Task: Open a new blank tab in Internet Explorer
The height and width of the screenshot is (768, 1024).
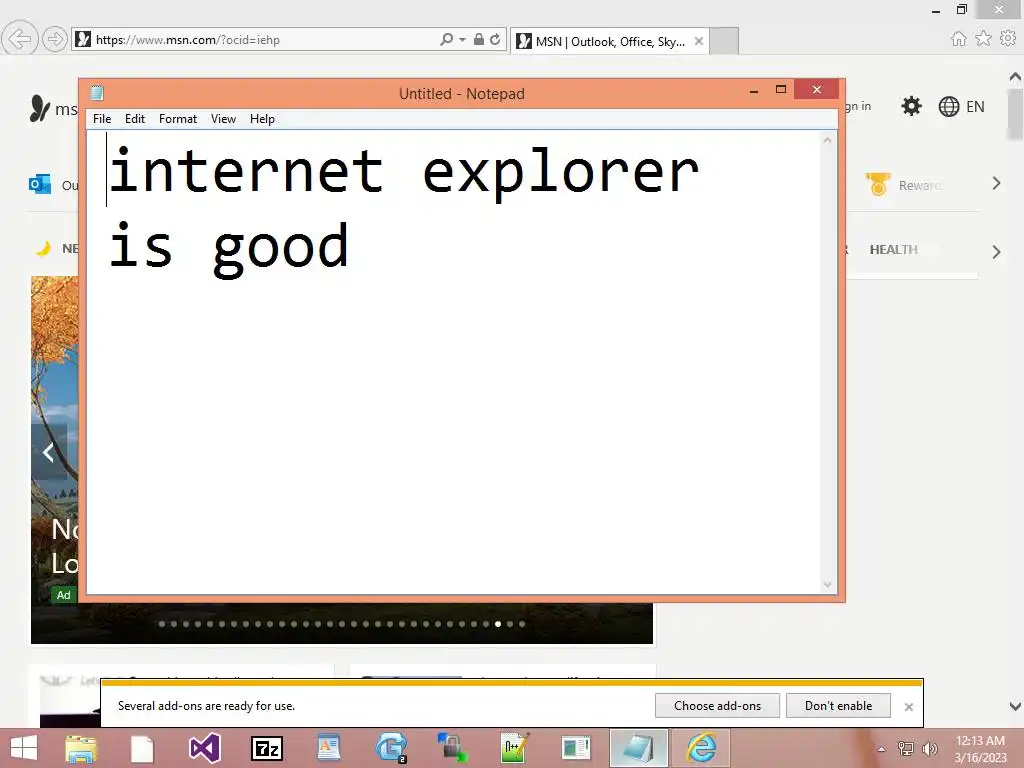Action: pos(724,41)
